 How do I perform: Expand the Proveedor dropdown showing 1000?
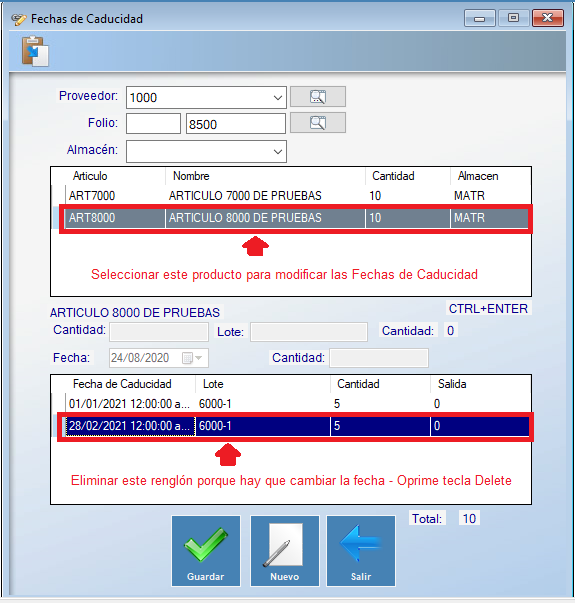[x=278, y=98]
